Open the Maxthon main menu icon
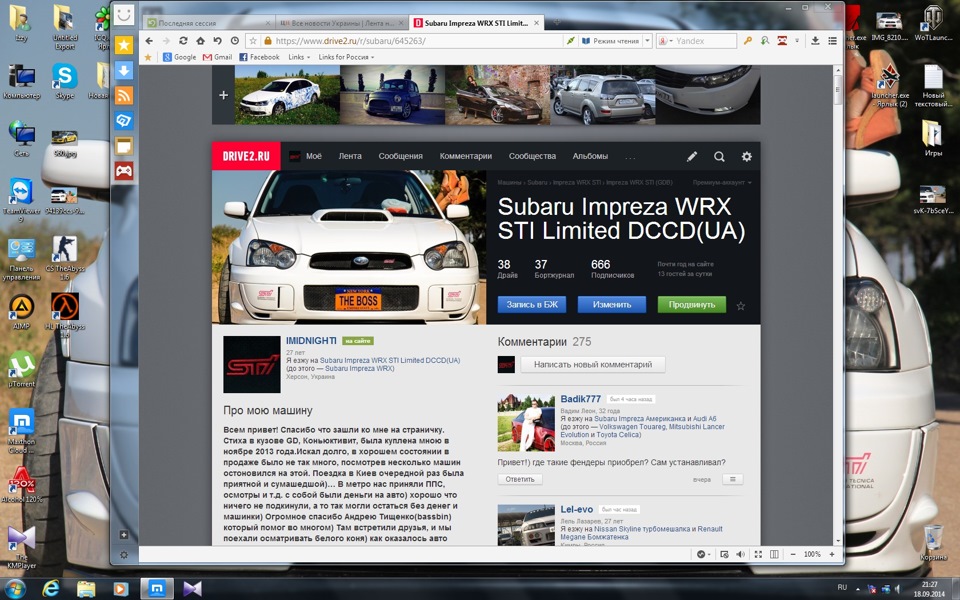960x600 pixels. tap(833, 41)
